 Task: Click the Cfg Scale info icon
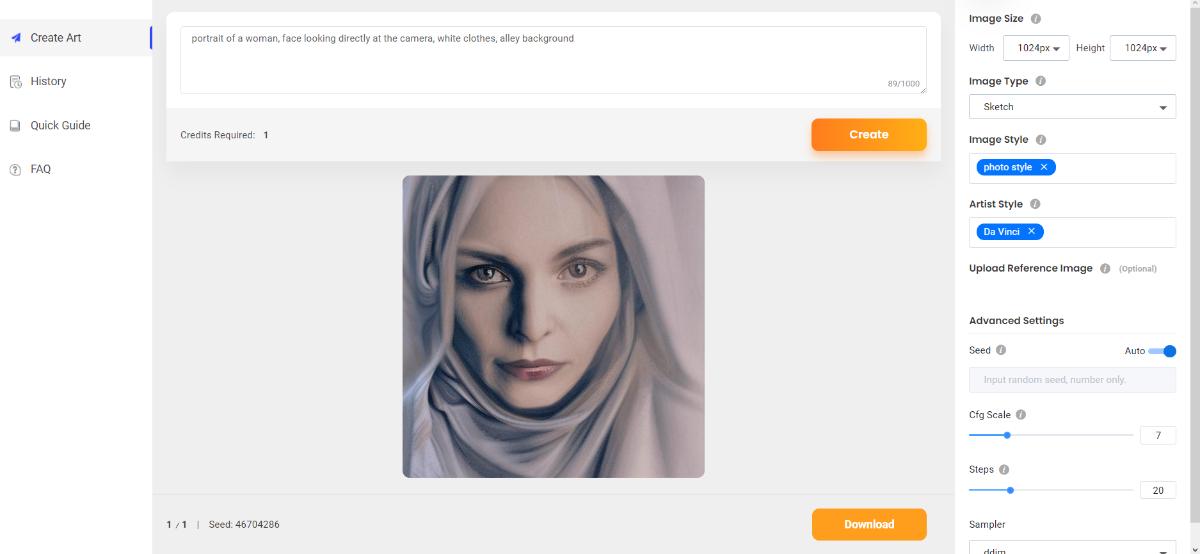pos(1021,414)
